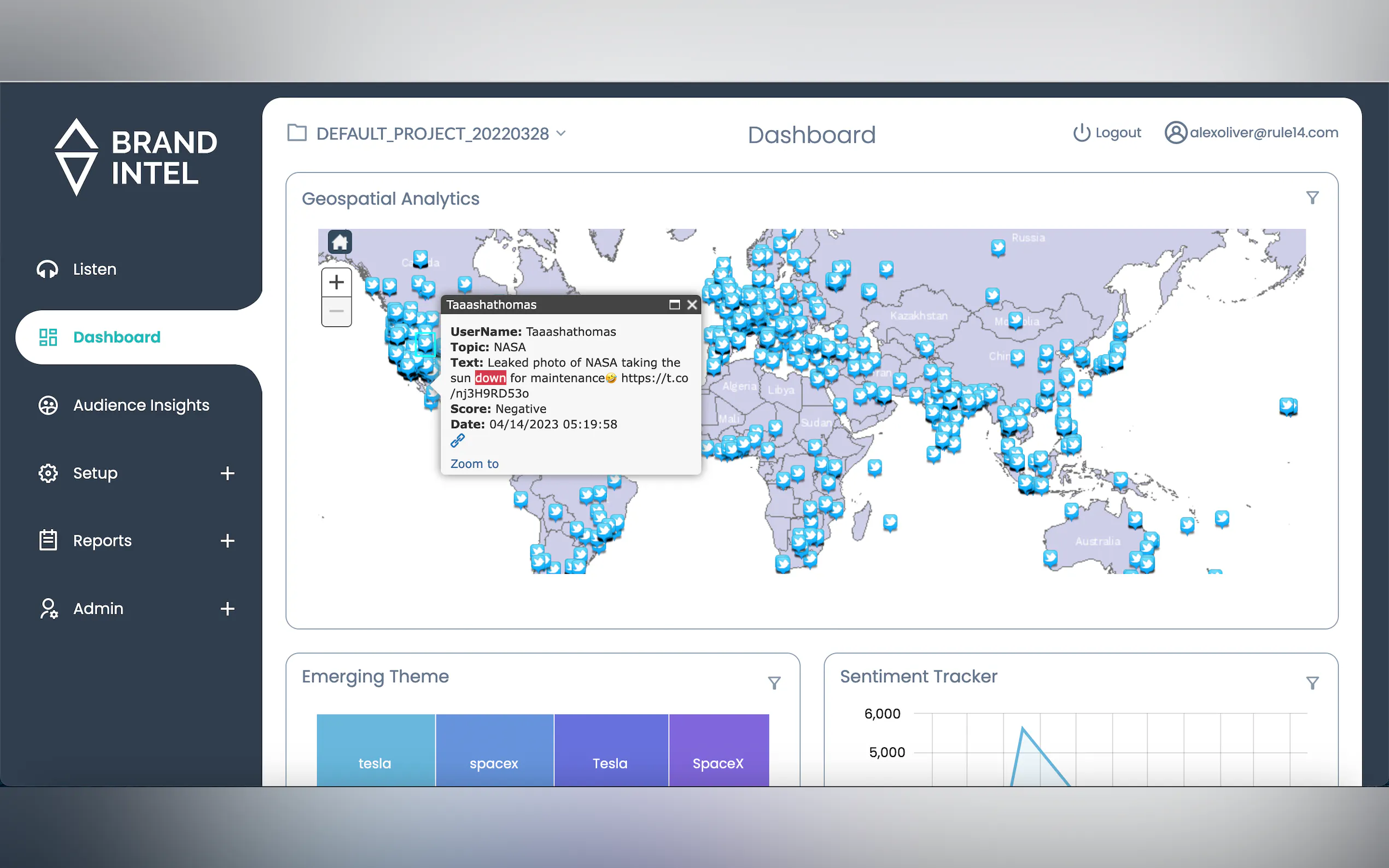Screen dimensions: 1389x868
Task: Open the Geospatial Analytics filter icon
Action: (x=1312, y=198)
